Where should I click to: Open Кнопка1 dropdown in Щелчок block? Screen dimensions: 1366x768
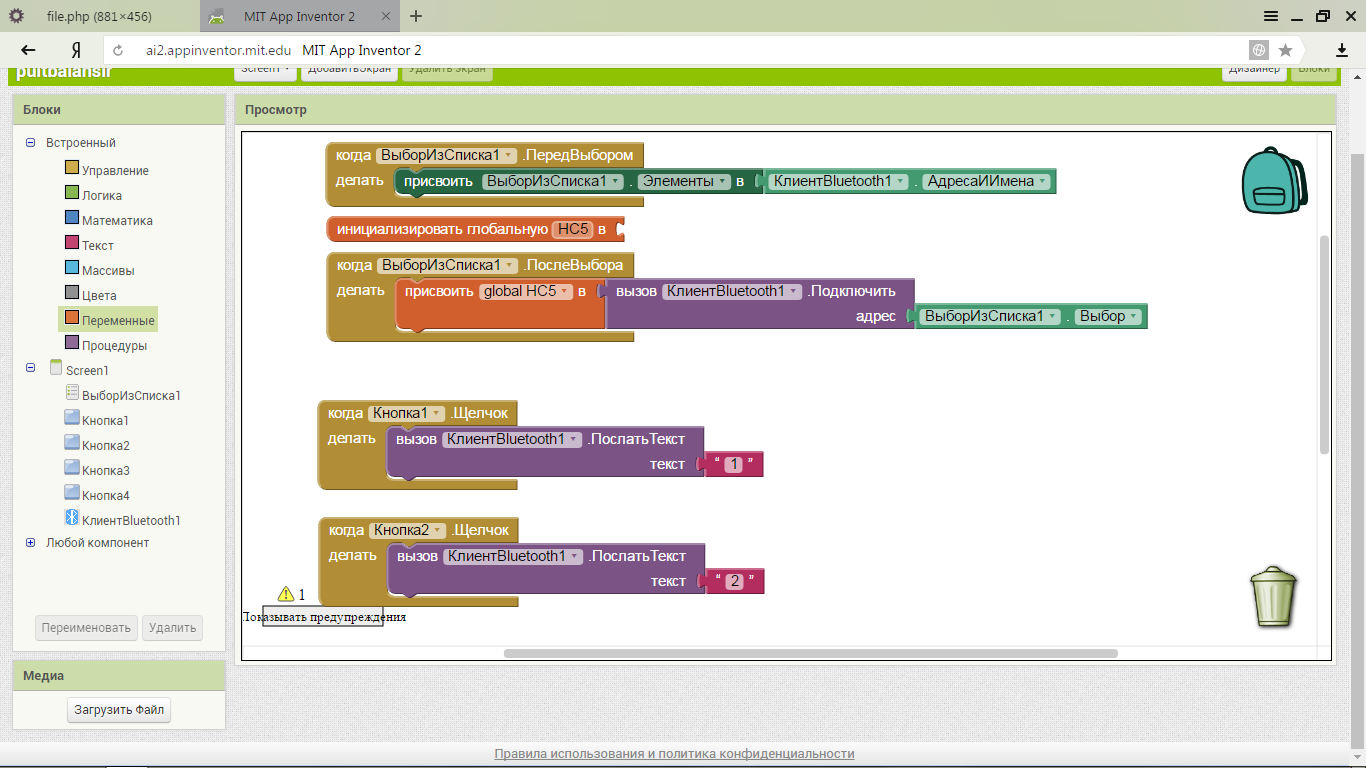437,413
